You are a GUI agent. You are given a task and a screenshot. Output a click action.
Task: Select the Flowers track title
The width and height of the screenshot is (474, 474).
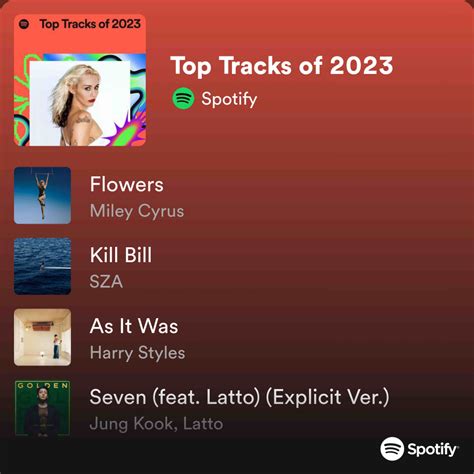127,184
